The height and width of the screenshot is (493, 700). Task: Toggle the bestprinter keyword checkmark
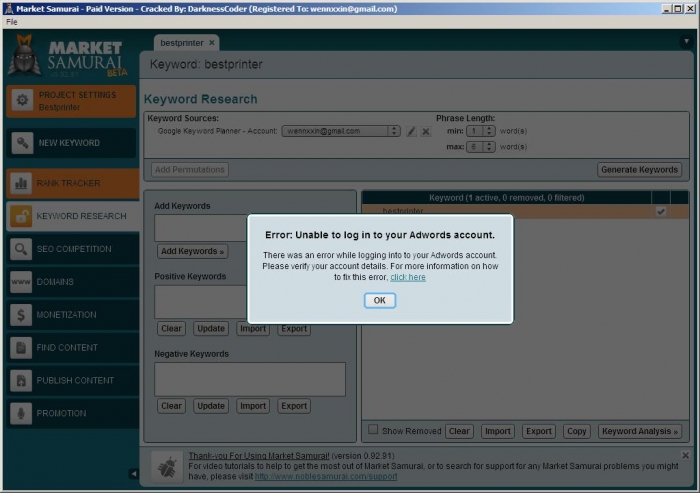pos(661,212)
